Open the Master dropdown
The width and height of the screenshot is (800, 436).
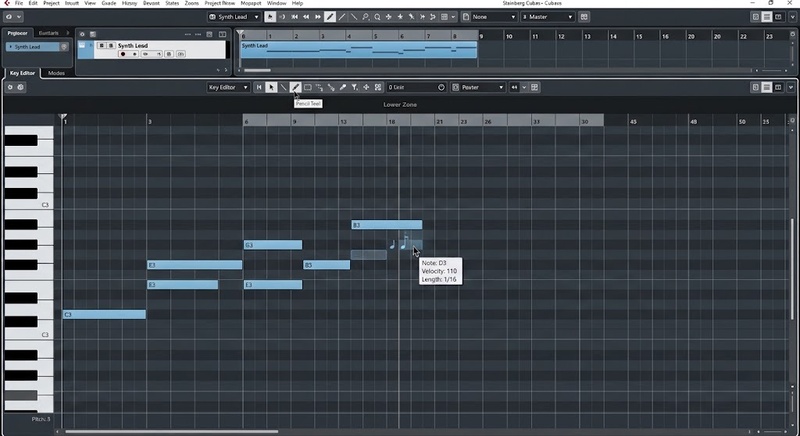[548, 17]
